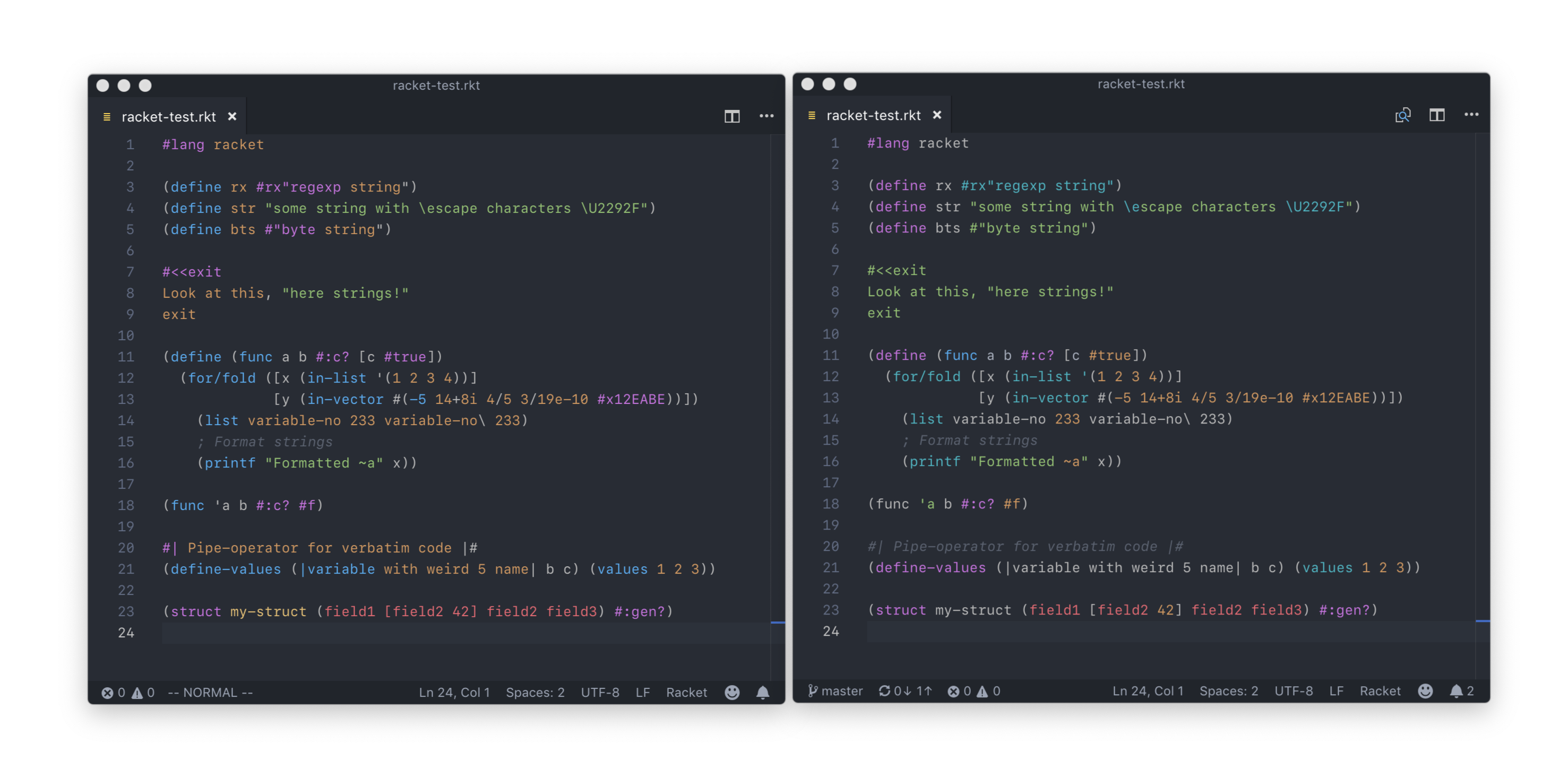Image resolution: width=1568 pixels, height=761 pixels.
Task: Close racket-test.rkt tab in left window
Action: [232, 117]
